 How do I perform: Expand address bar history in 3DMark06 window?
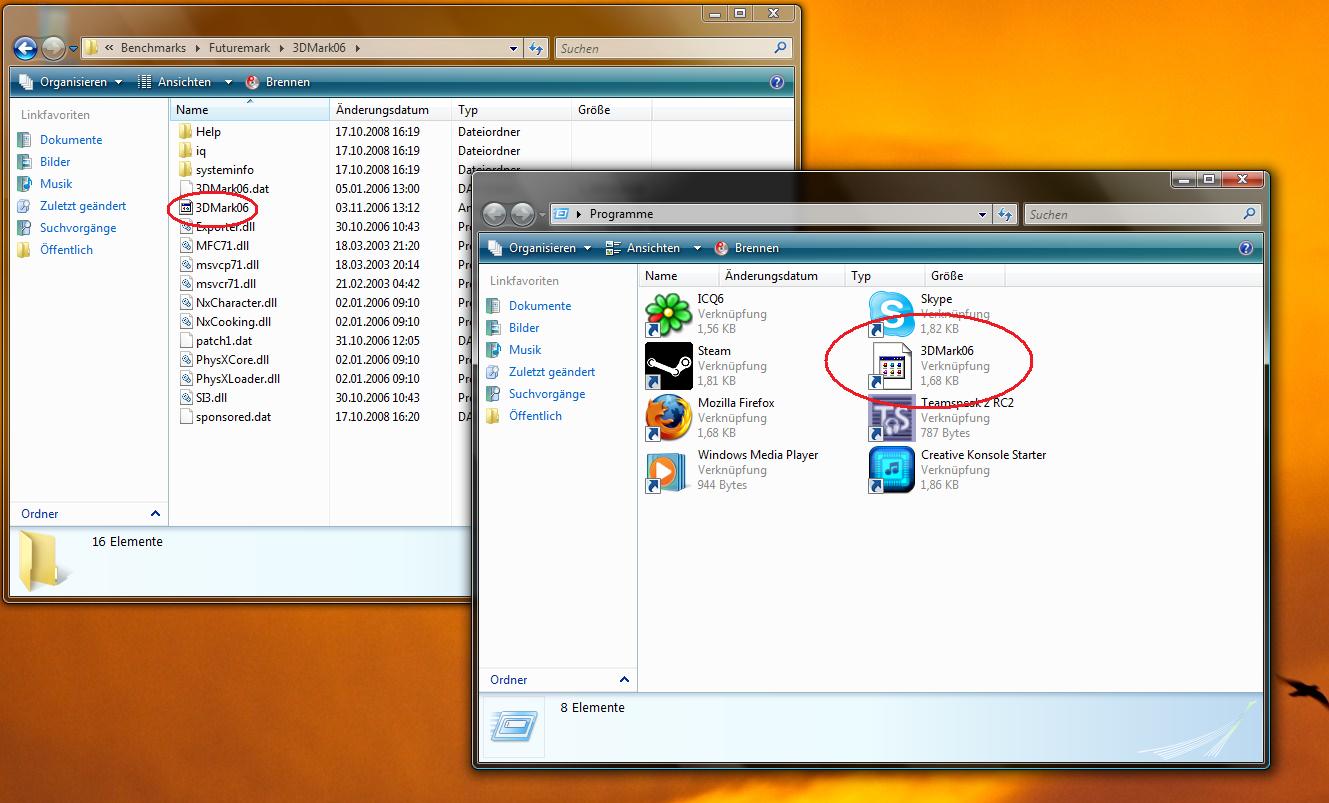(514, 48)
